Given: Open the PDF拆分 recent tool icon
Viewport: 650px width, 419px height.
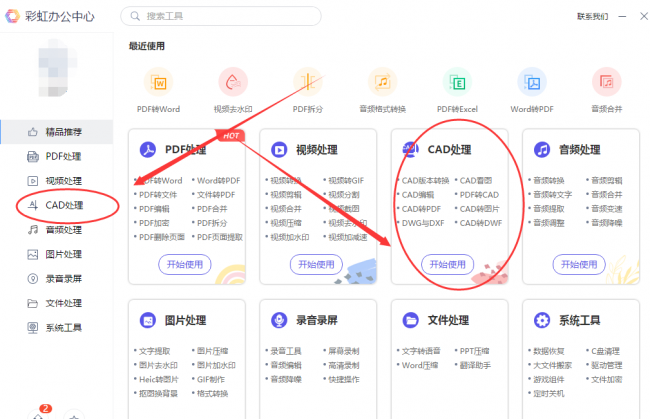Looking at the screenshot, I should pyautogui.click(x=308, y=82).
